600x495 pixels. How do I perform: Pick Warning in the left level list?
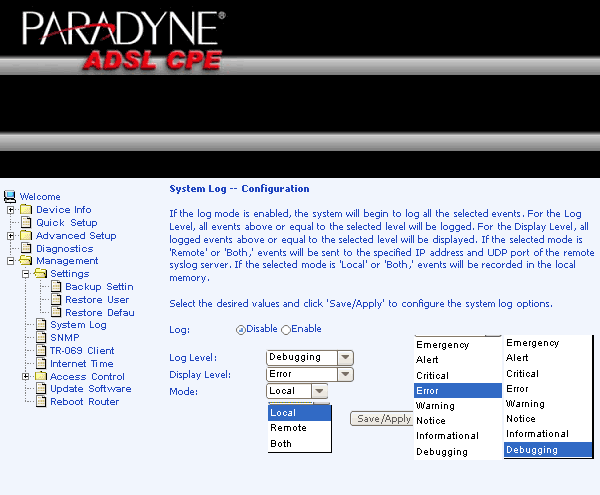(x=458, y=405)
